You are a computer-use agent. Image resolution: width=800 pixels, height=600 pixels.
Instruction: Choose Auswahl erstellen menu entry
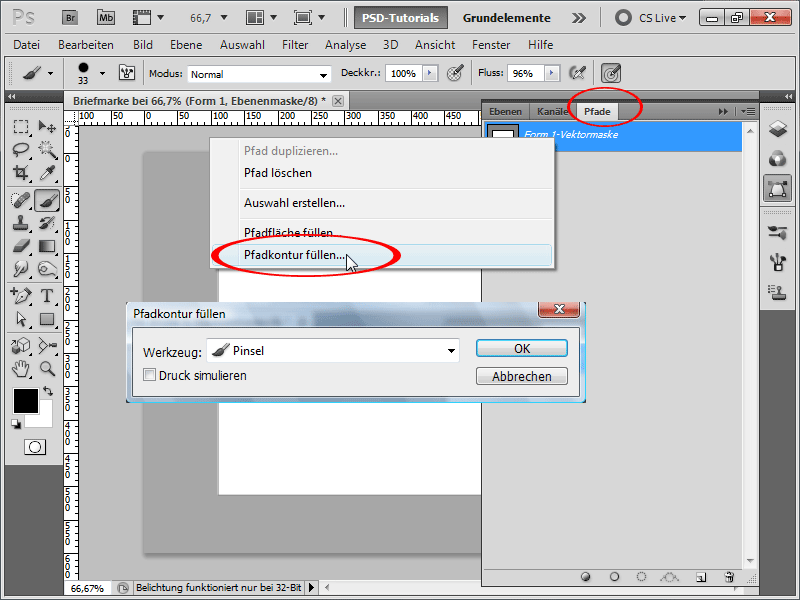382,203
